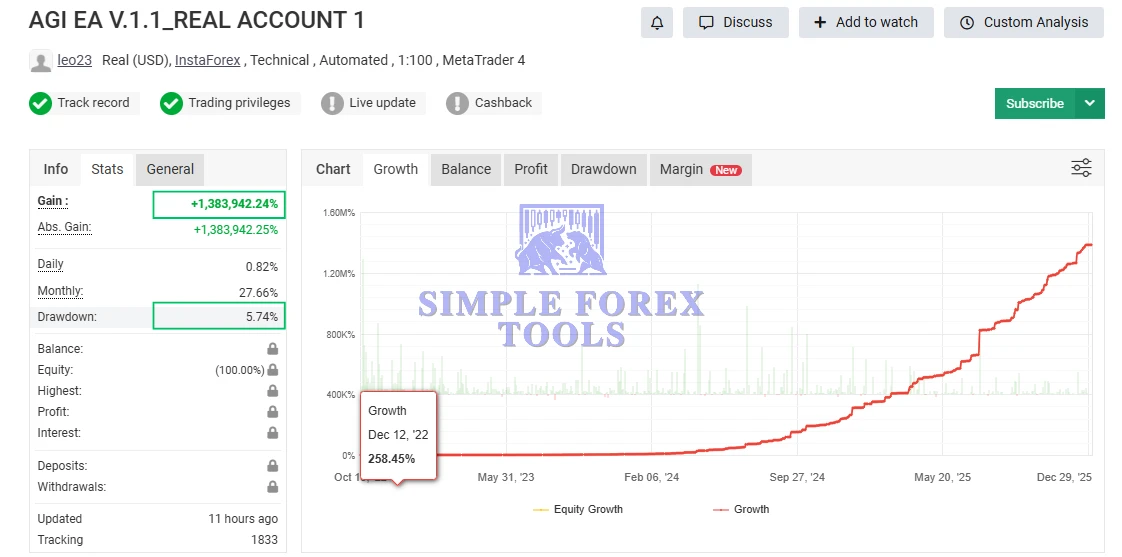Toggle Equity Growth series in legend
The width and height of the screenshot is (1122, 557).
coord(578,509)
